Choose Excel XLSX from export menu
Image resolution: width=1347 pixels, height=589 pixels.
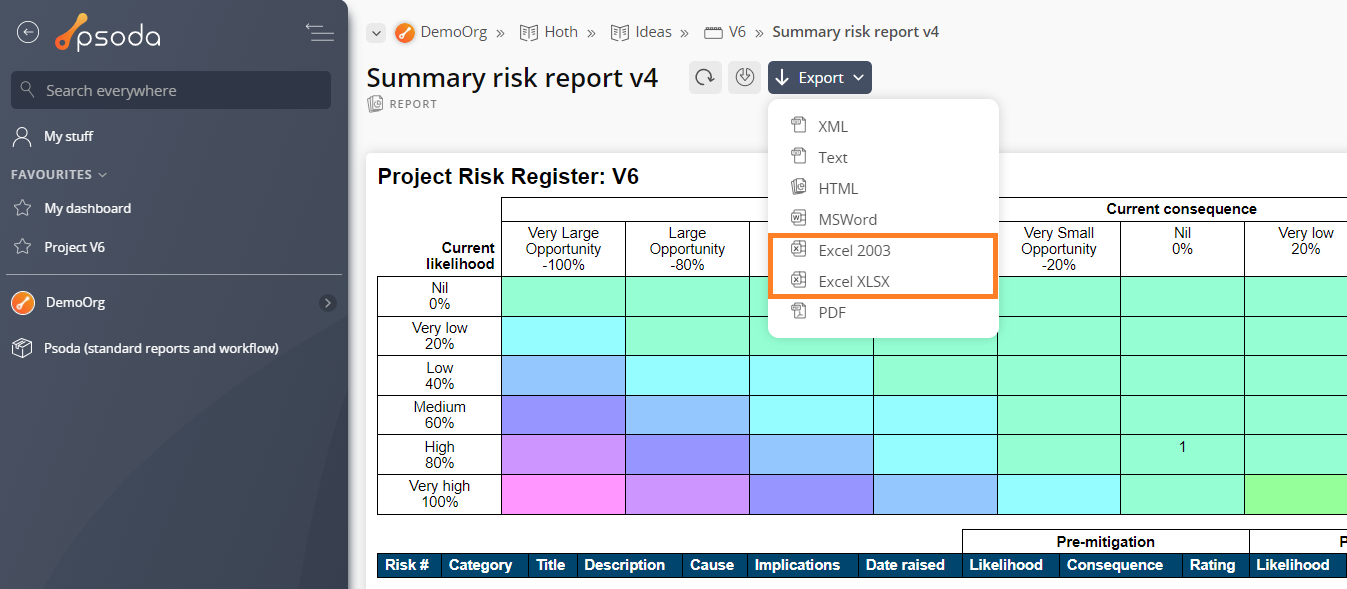[x=853, y=281]
